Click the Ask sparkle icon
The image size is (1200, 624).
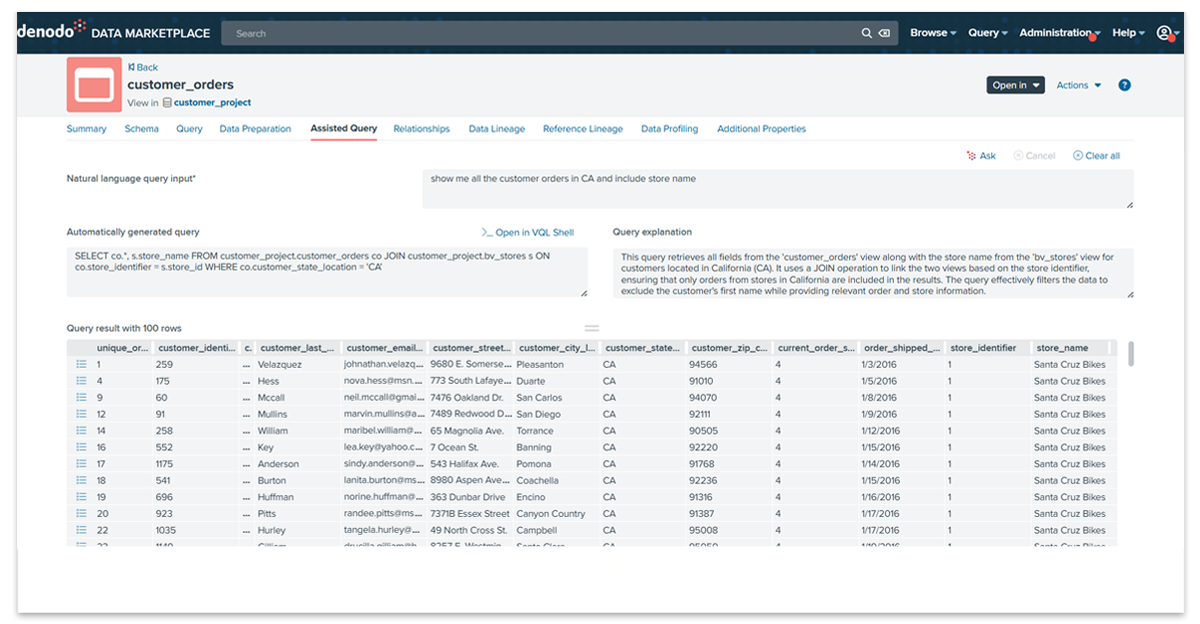click(971, 156)
